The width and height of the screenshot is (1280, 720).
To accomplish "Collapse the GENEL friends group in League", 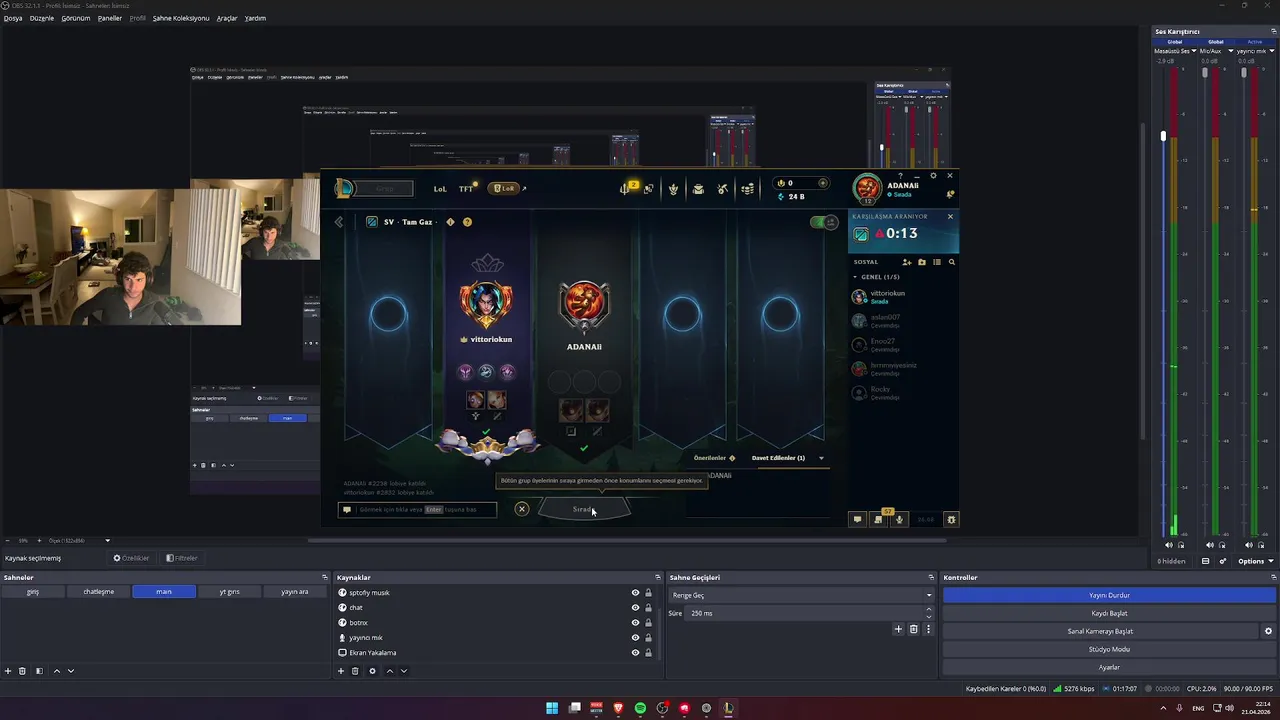I will [855, 277].
